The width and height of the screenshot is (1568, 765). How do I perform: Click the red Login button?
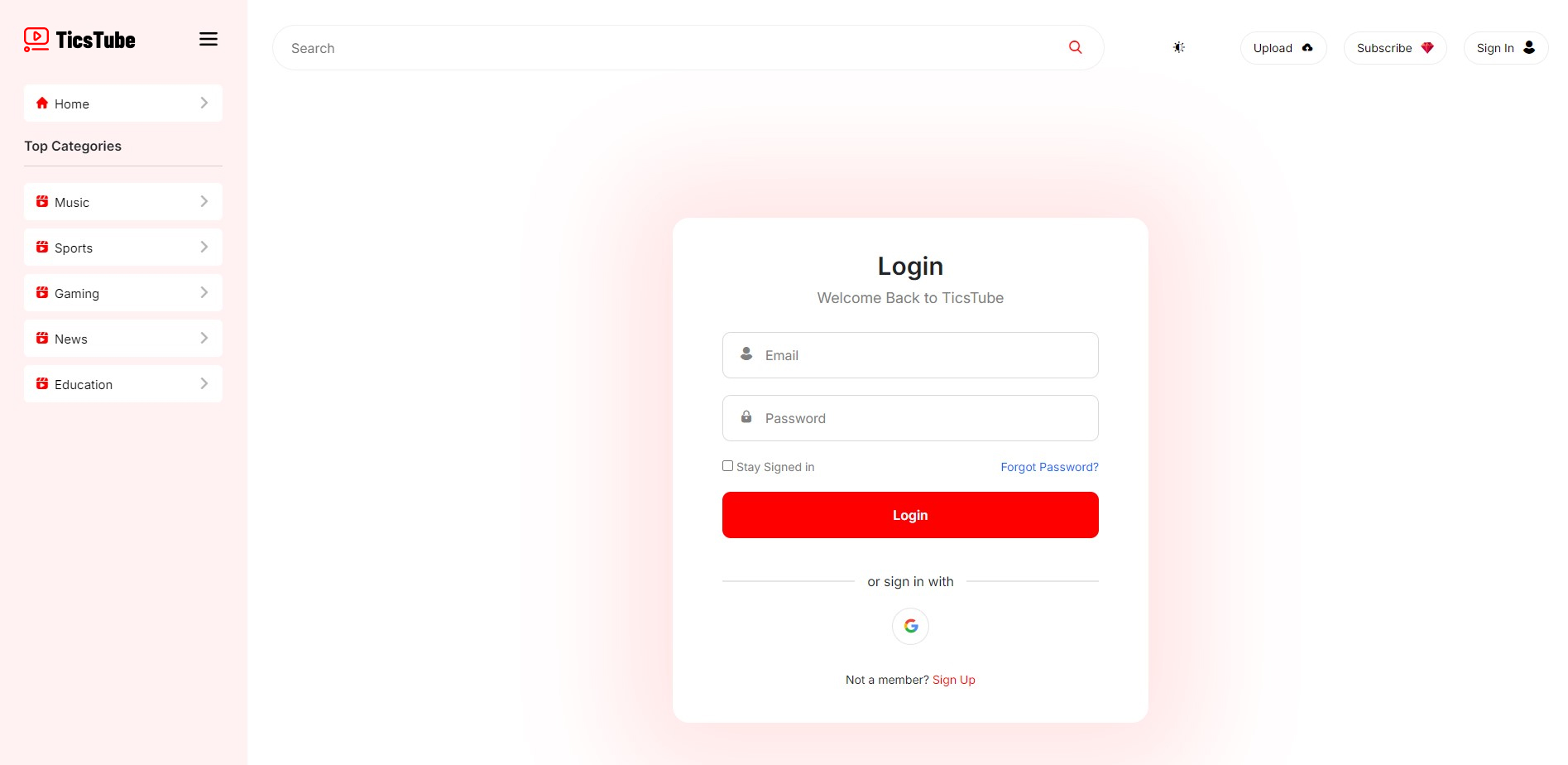(x=910, y=515)
